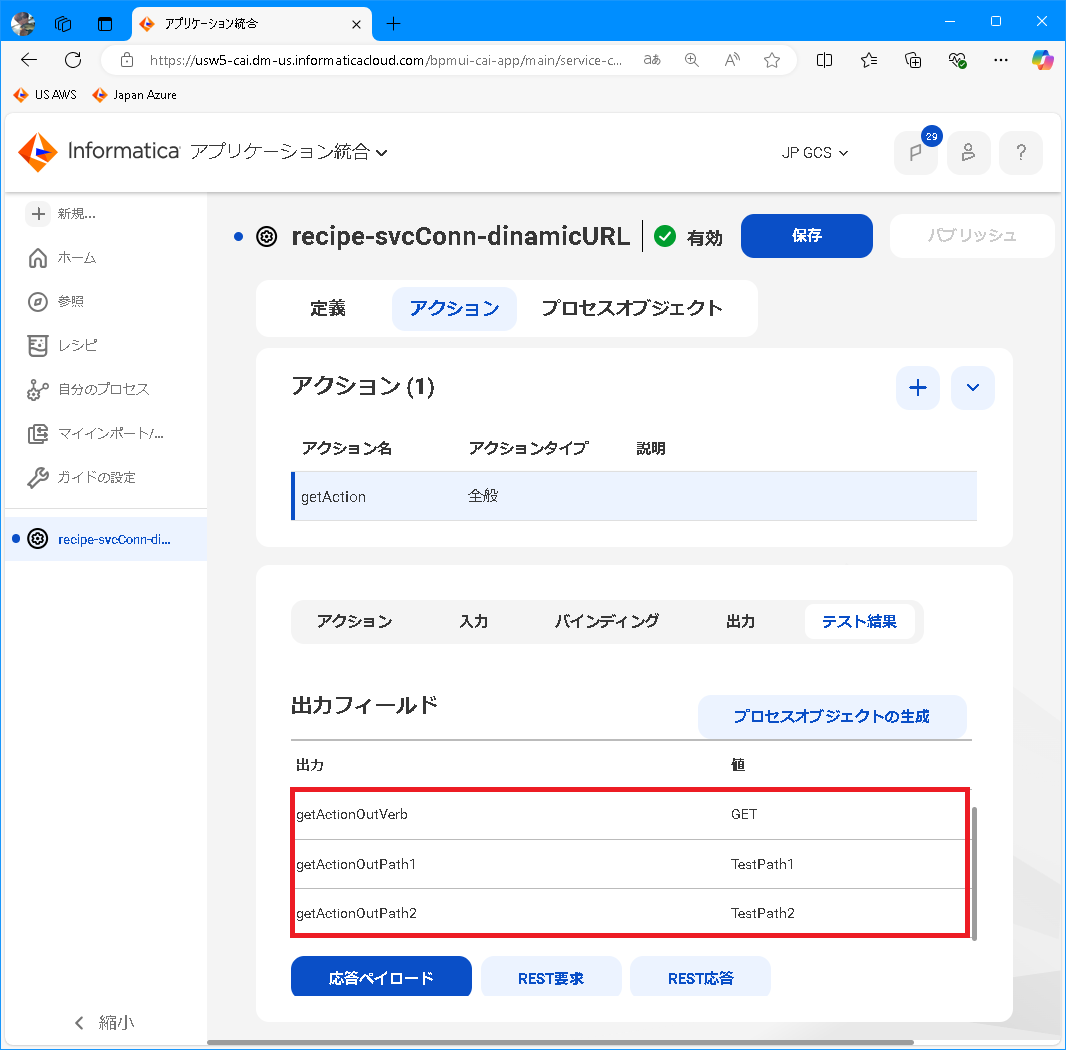Viewport: 1066px width, 1050px height.
Task: Click the tab actions icon in title bar
Action: pyautogui.click(x=105, y=24)
